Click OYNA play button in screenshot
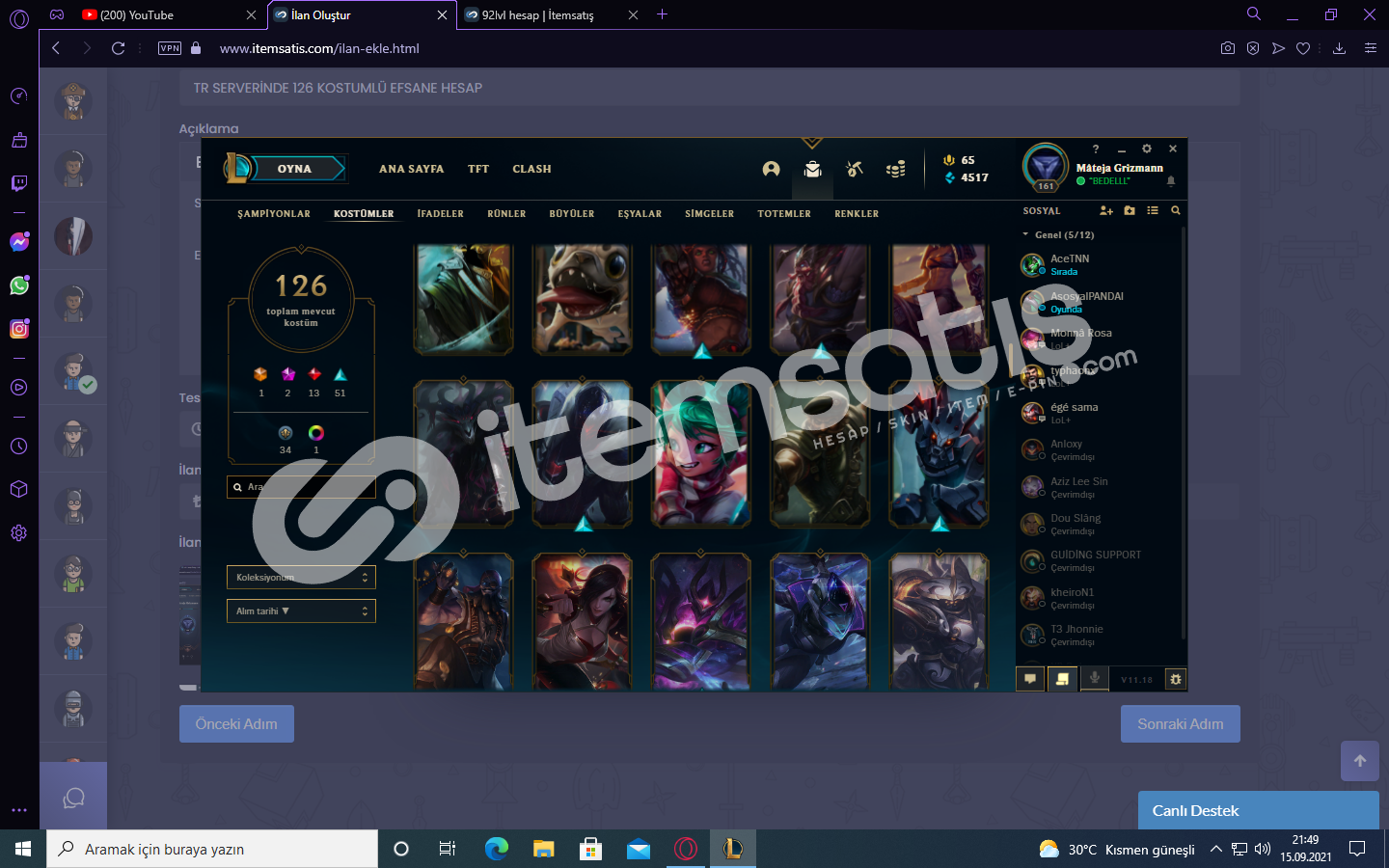The image size is (1389, 868). tap(294, 169)
